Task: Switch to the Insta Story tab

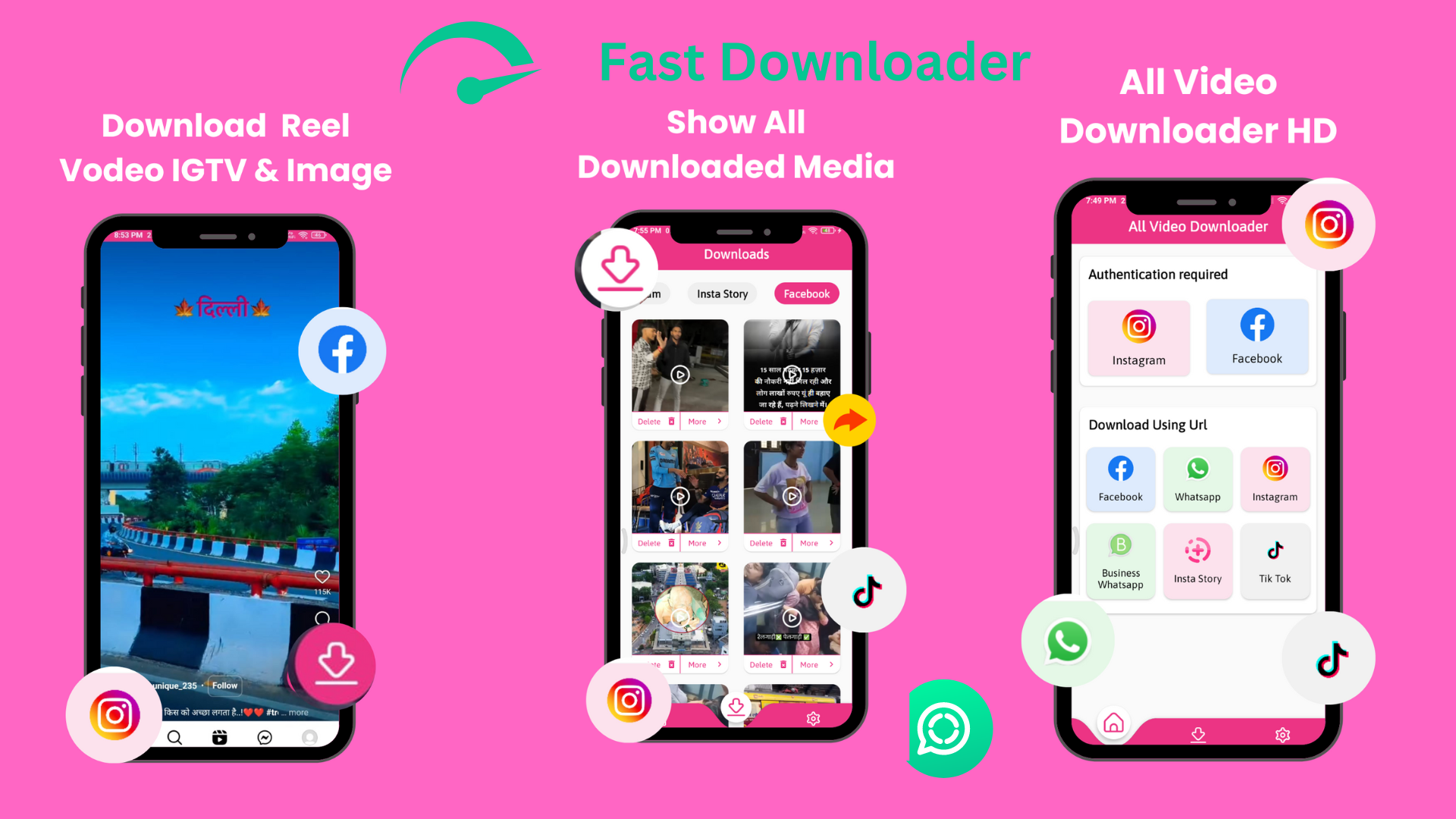Action: 723,294
